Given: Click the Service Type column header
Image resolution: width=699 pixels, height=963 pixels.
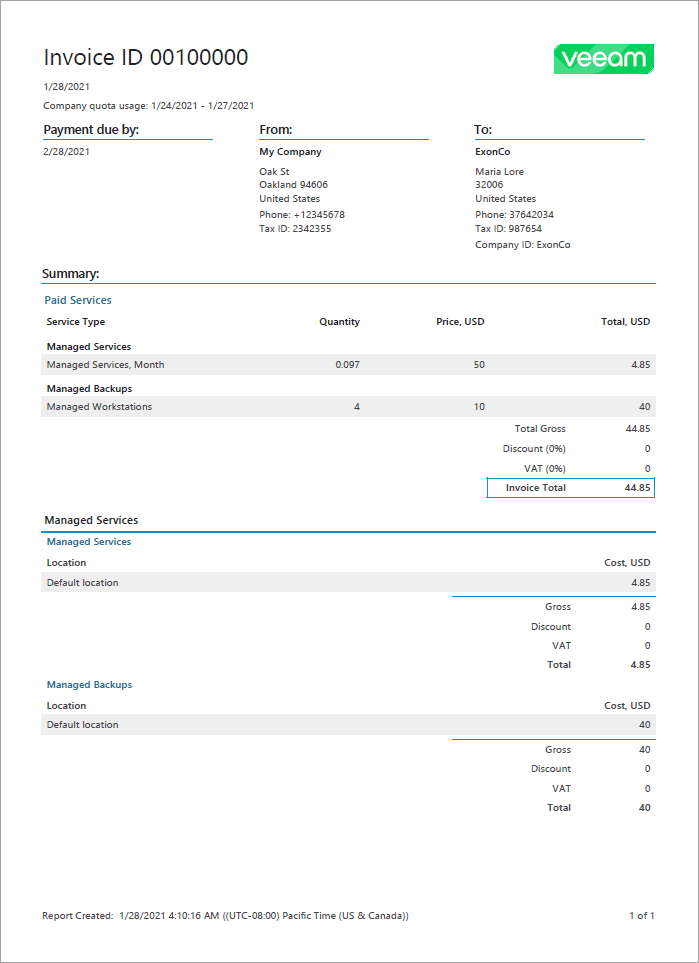Looking at the screenshot, I should [76, 322].
